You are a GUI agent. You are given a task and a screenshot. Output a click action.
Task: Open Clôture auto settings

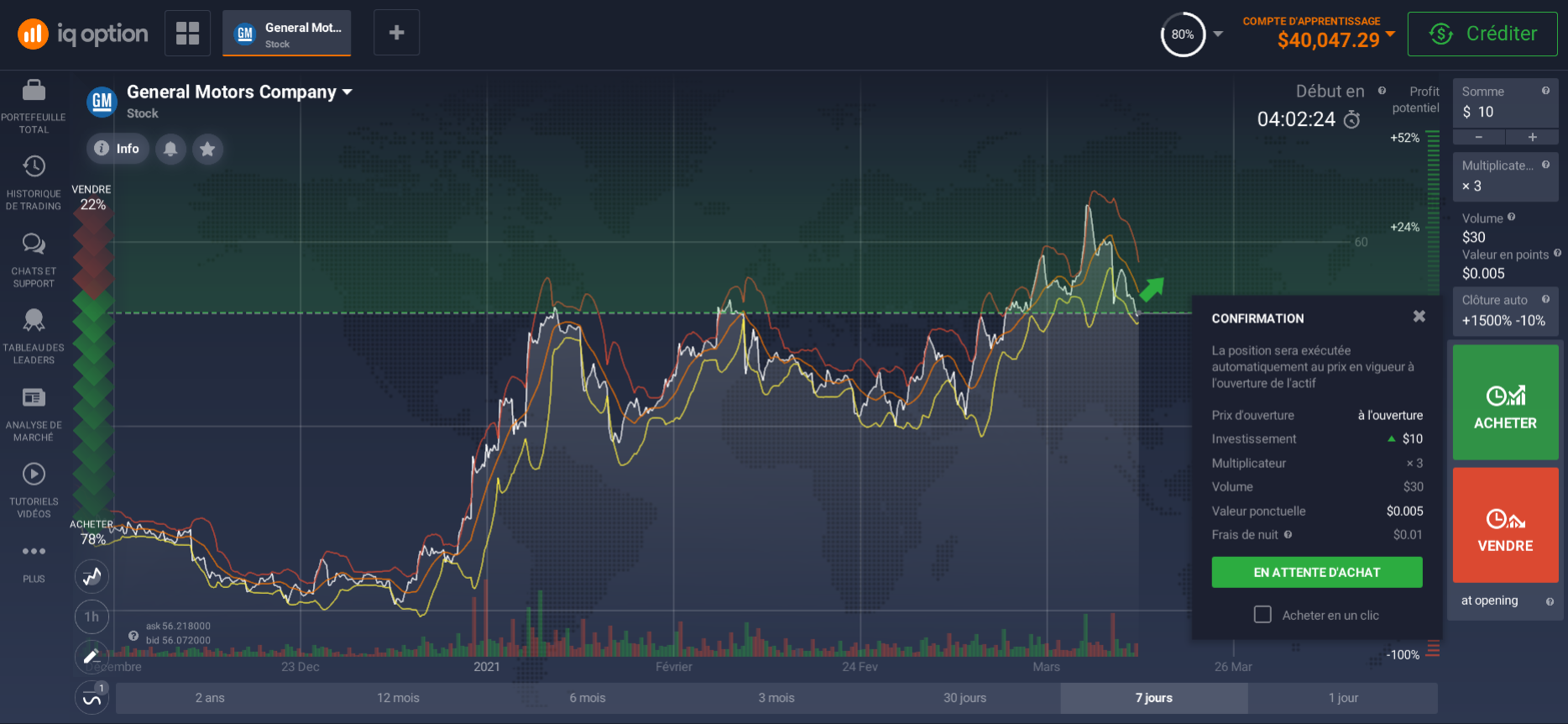click(x=1505, y=311)
